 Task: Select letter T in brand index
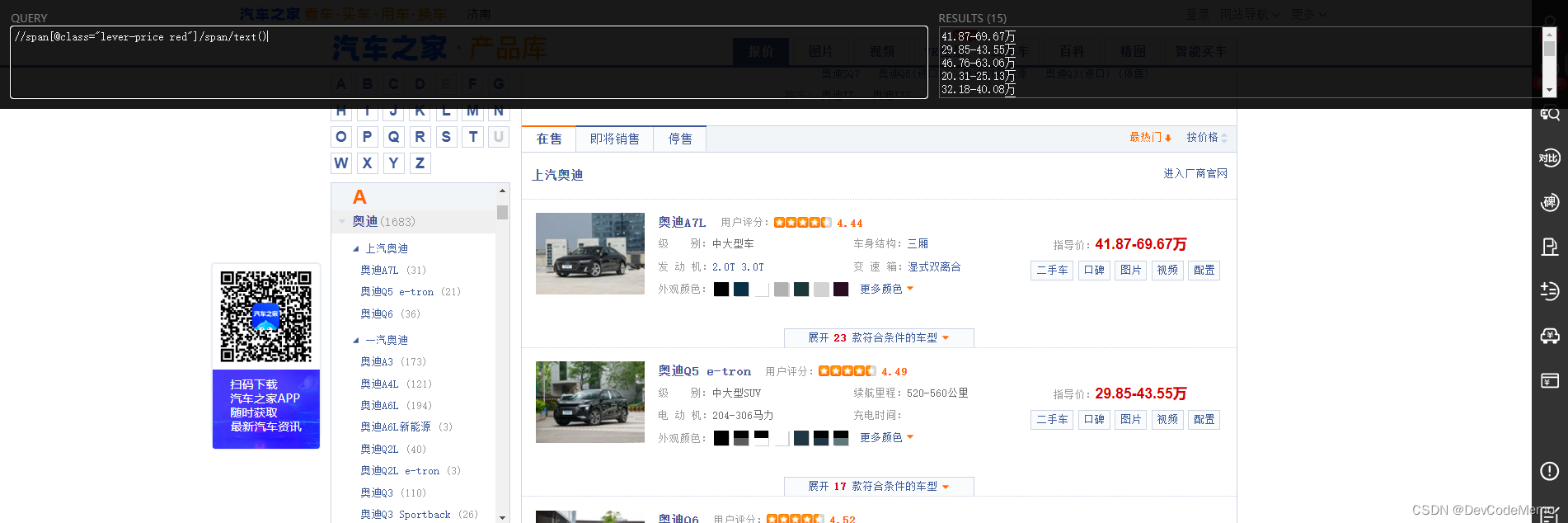(x=473, y=137)
